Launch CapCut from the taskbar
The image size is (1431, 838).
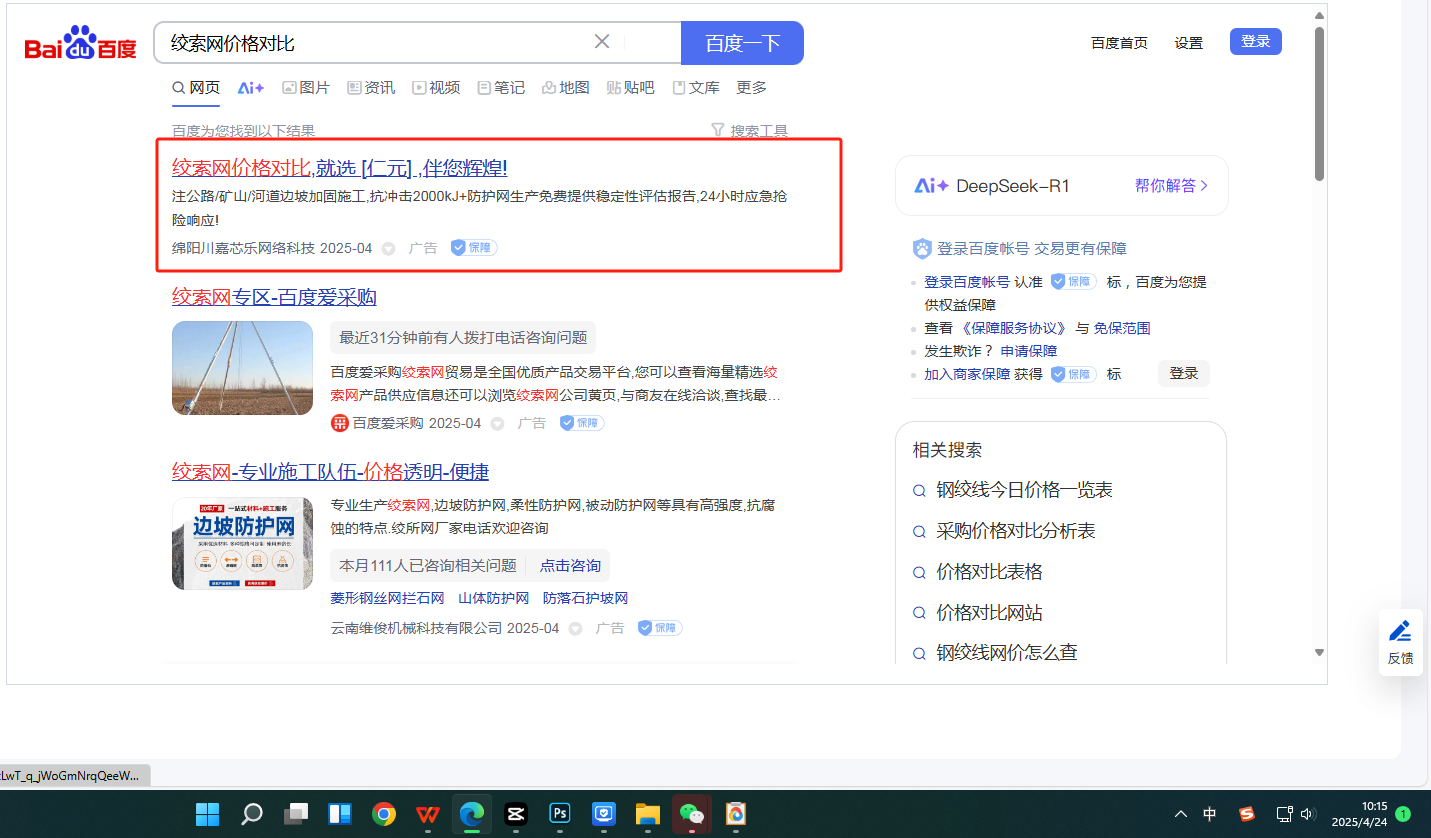[x=516, y=814]
